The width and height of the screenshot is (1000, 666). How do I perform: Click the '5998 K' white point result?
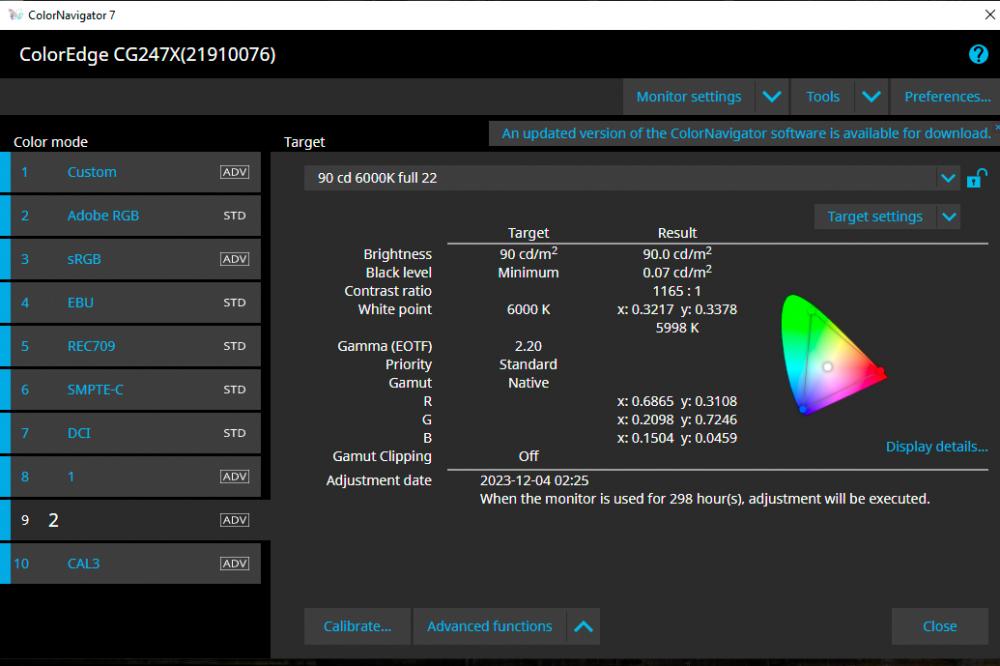pyautogui.click(x=677, y=328)
